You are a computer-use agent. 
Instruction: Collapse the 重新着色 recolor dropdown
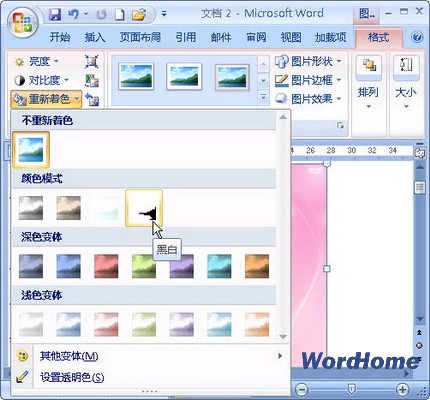pyautogui.click(x=46, y=99)
